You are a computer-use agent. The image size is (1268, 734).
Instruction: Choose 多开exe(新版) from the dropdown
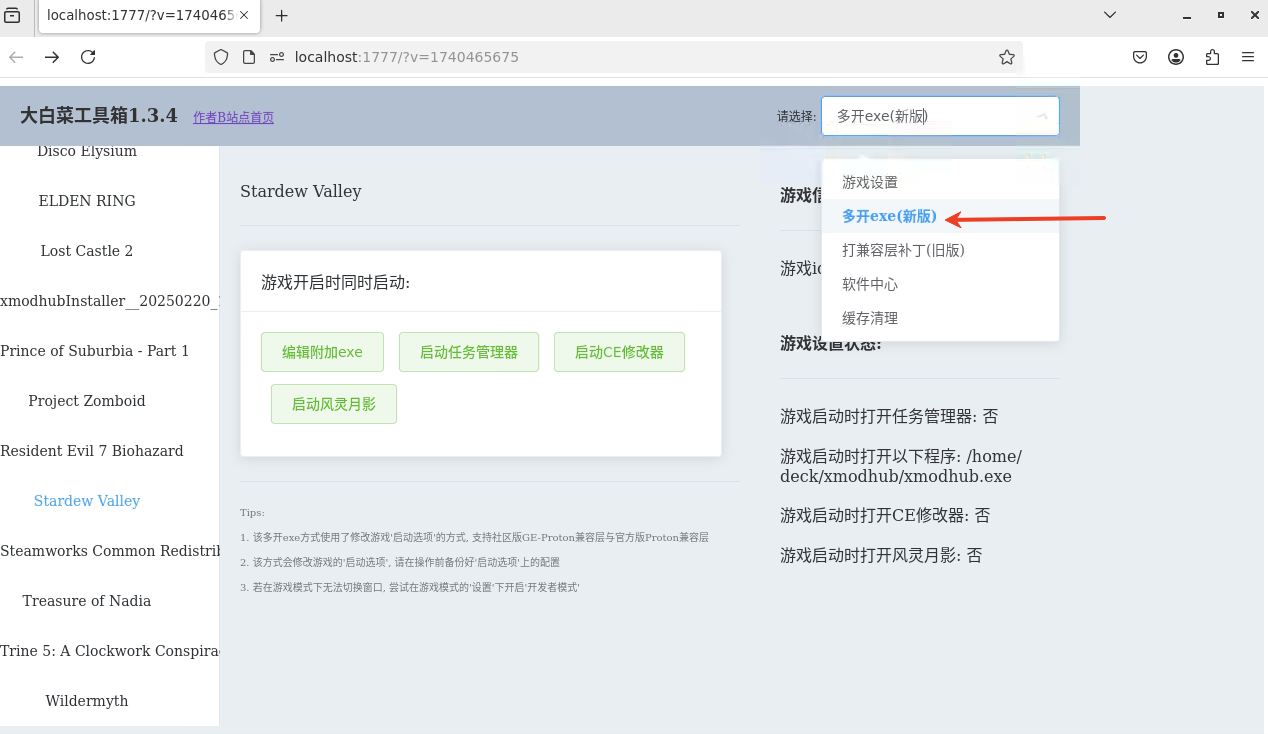pyautogui.click(x=940, y=216)
